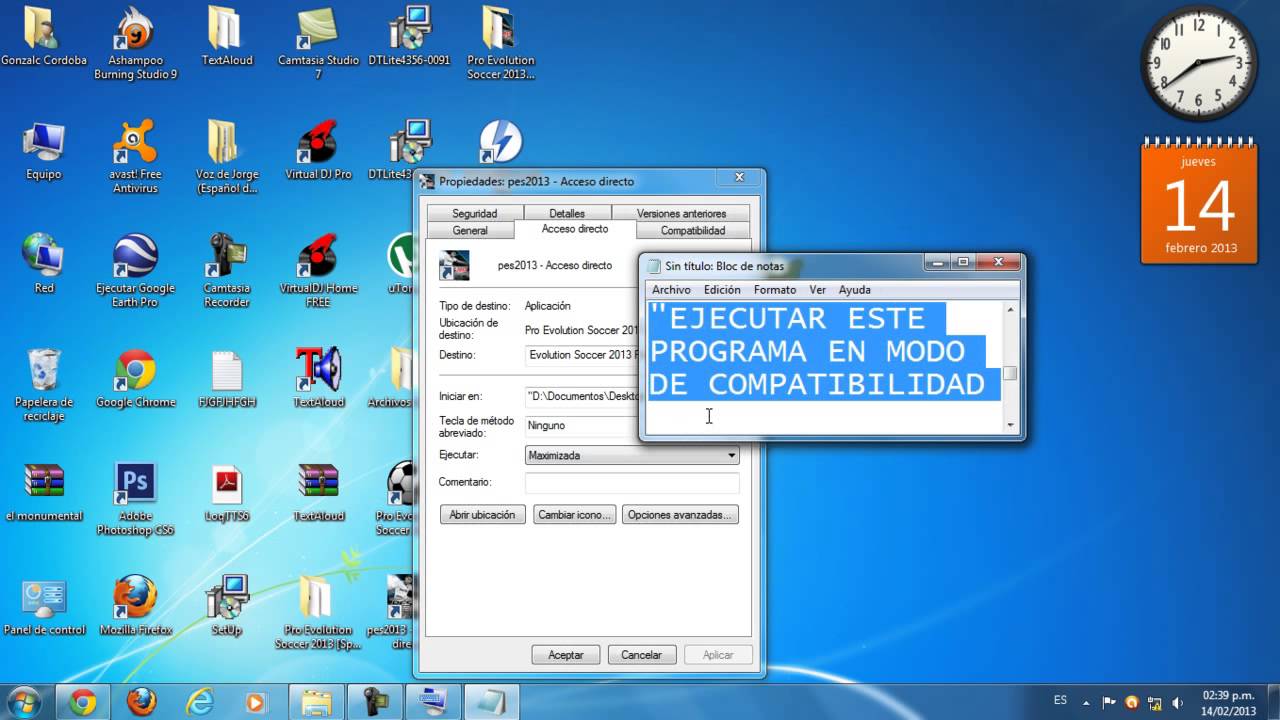1280x720 pixels.
Task: Click Notepad scrollbar up arrow
Action: click(1010, 311)
